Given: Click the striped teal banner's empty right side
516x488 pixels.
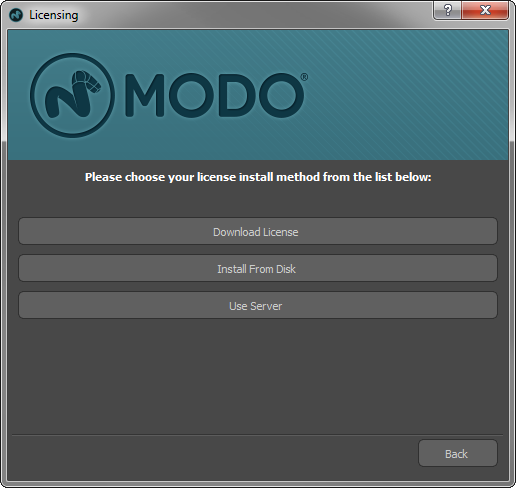Looking at the screenshot, I should 407,95.
